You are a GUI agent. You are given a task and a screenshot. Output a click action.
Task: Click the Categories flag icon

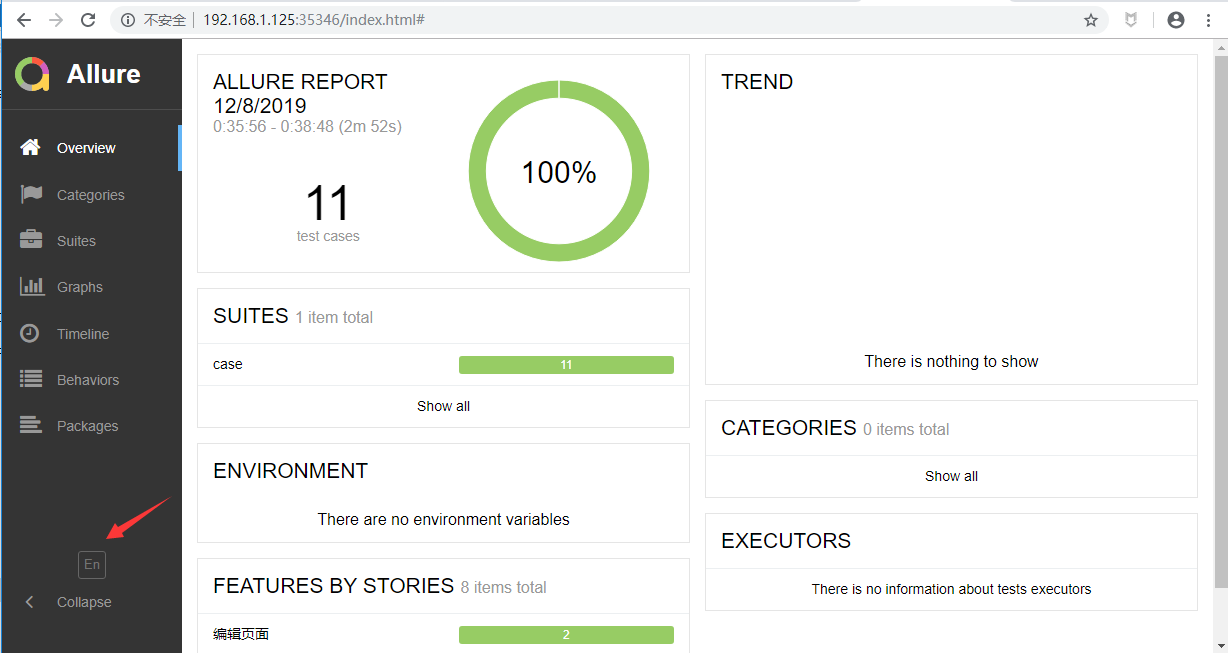tap(31, 194)
